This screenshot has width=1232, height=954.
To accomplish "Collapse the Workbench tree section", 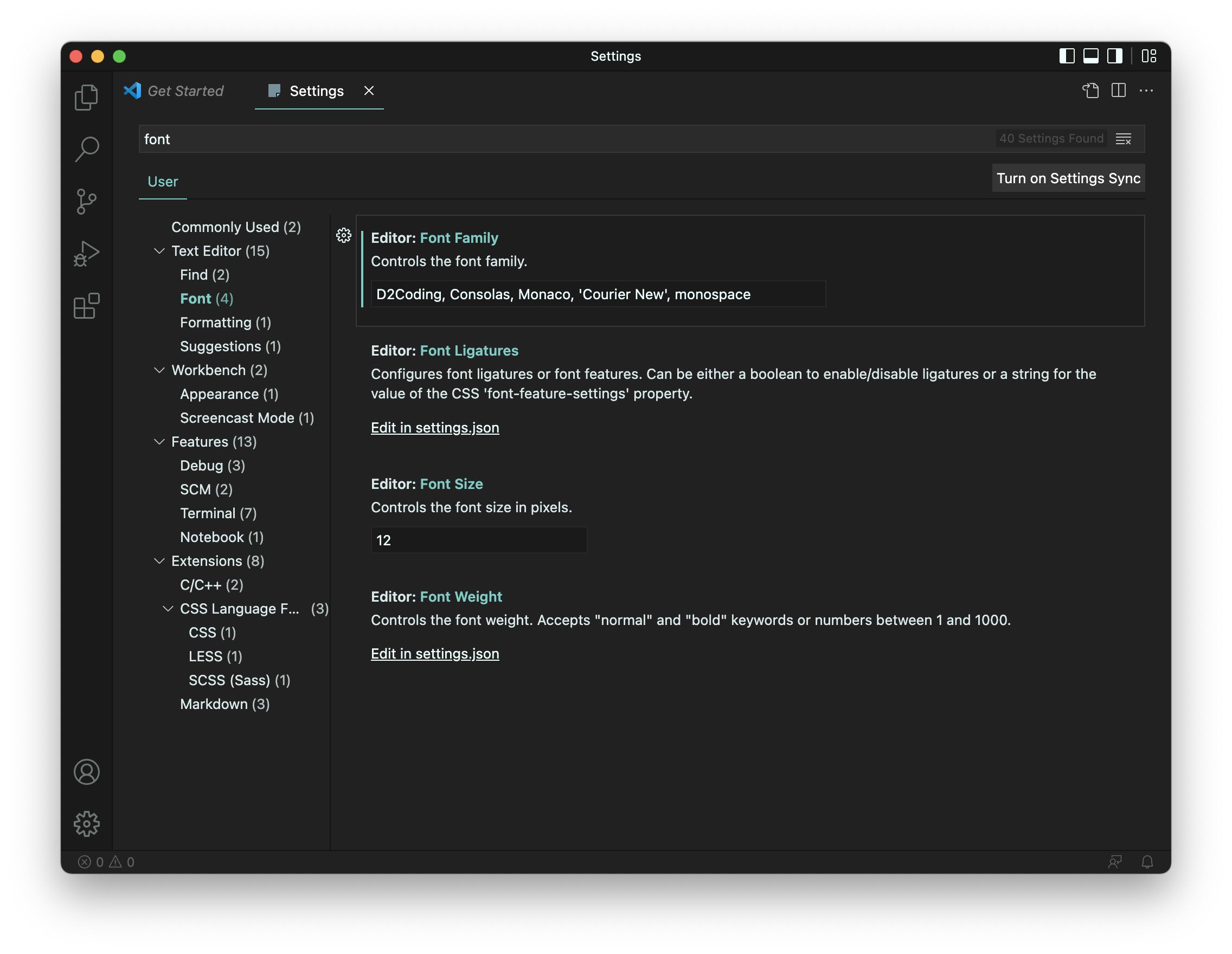I will 159,370.
